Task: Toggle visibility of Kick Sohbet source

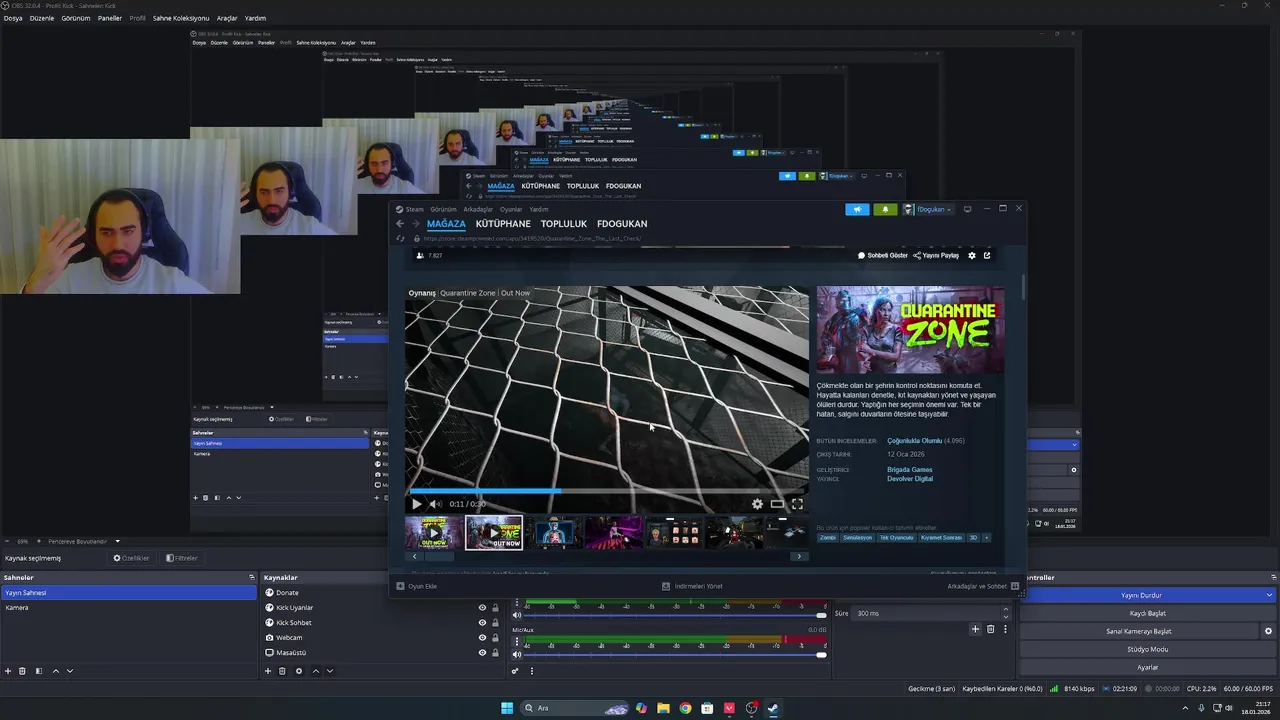Action: click(x=482, y=622)
